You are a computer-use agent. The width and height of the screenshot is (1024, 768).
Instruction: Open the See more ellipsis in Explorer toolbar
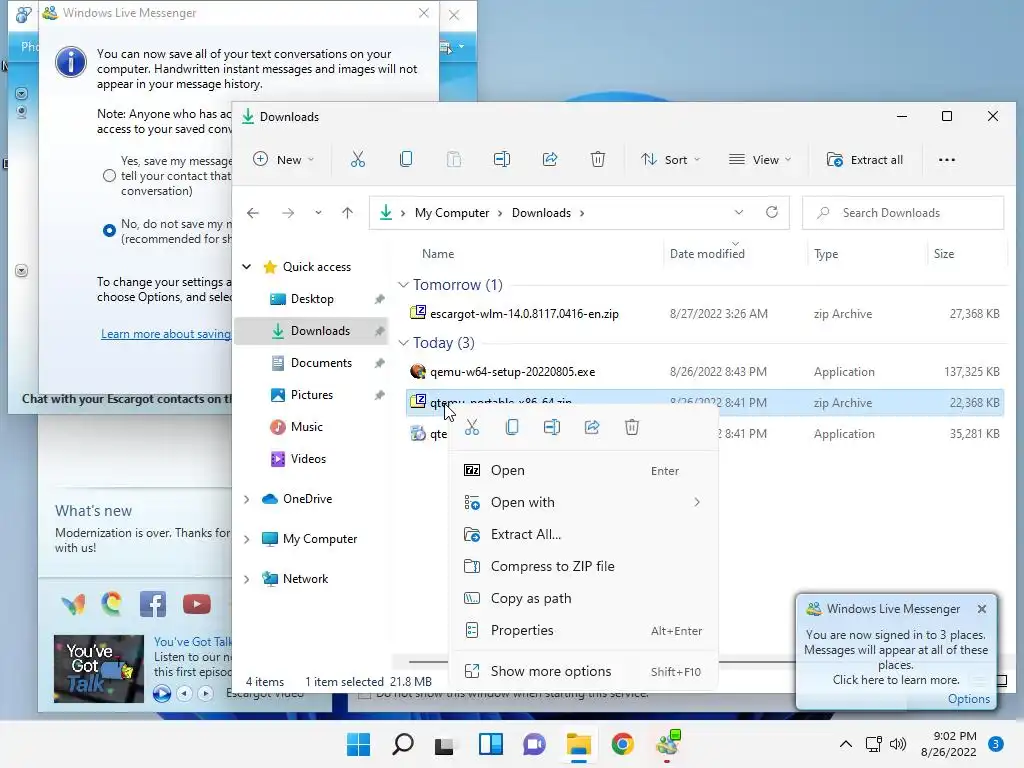tap(946, 160)
